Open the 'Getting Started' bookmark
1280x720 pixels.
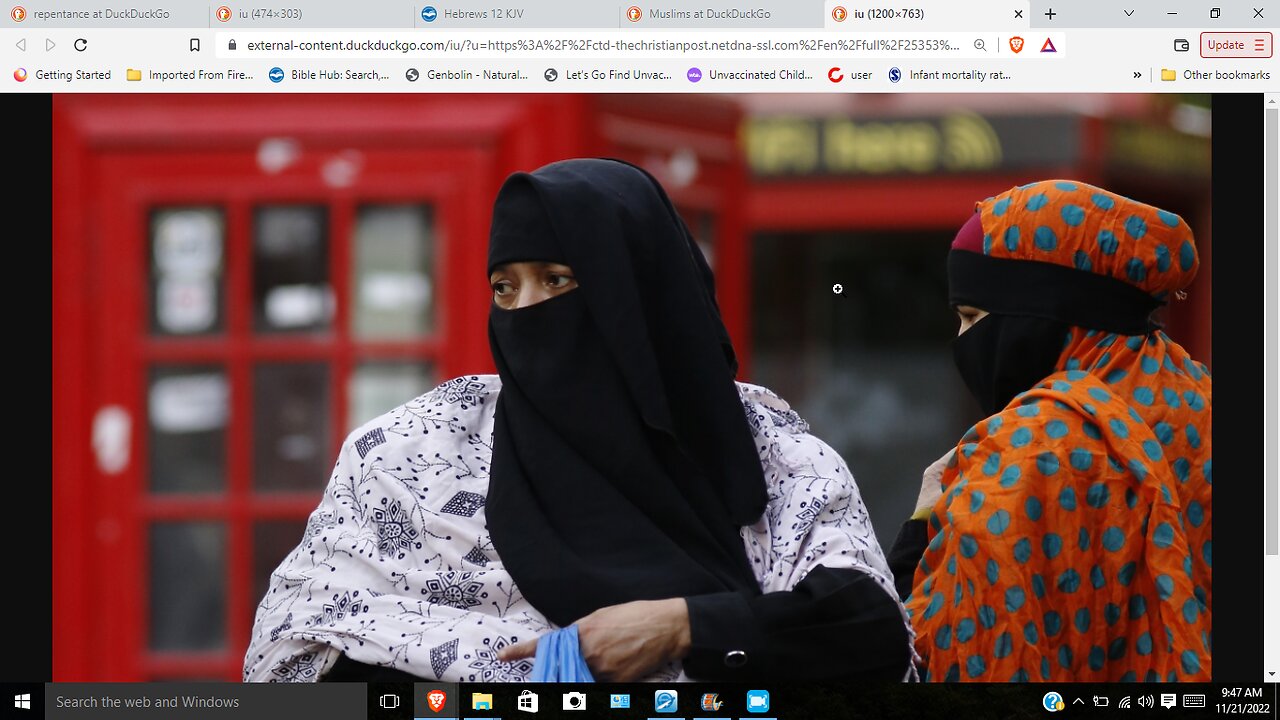[62, 75]
